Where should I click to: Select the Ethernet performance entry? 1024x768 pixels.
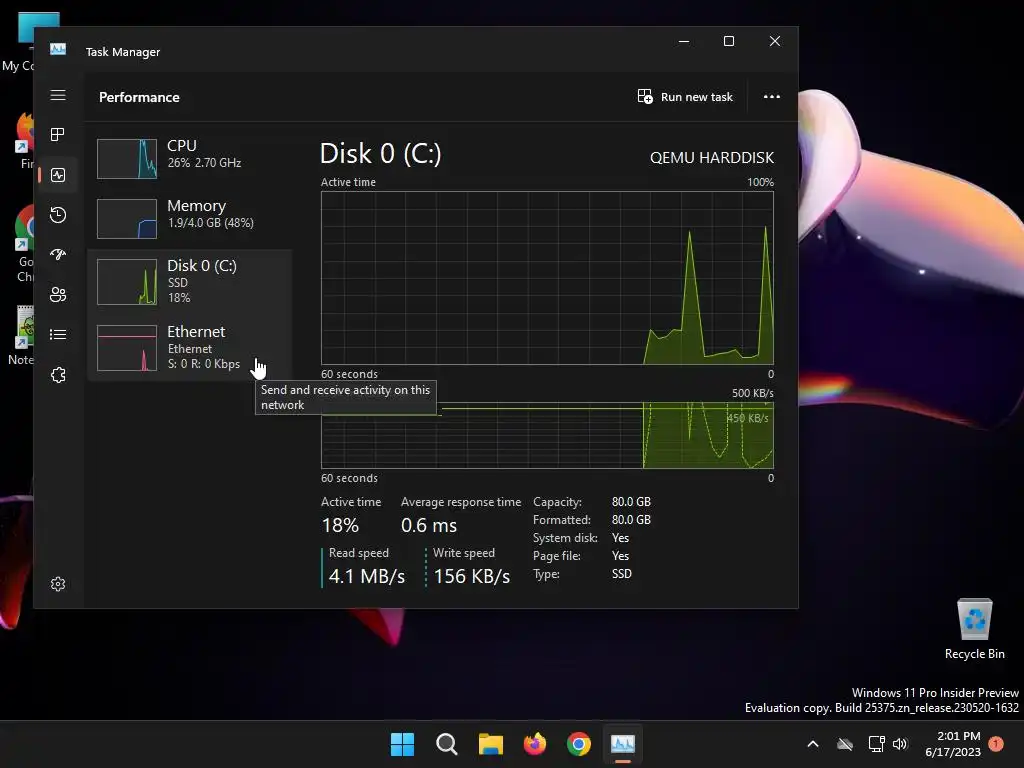189,348
